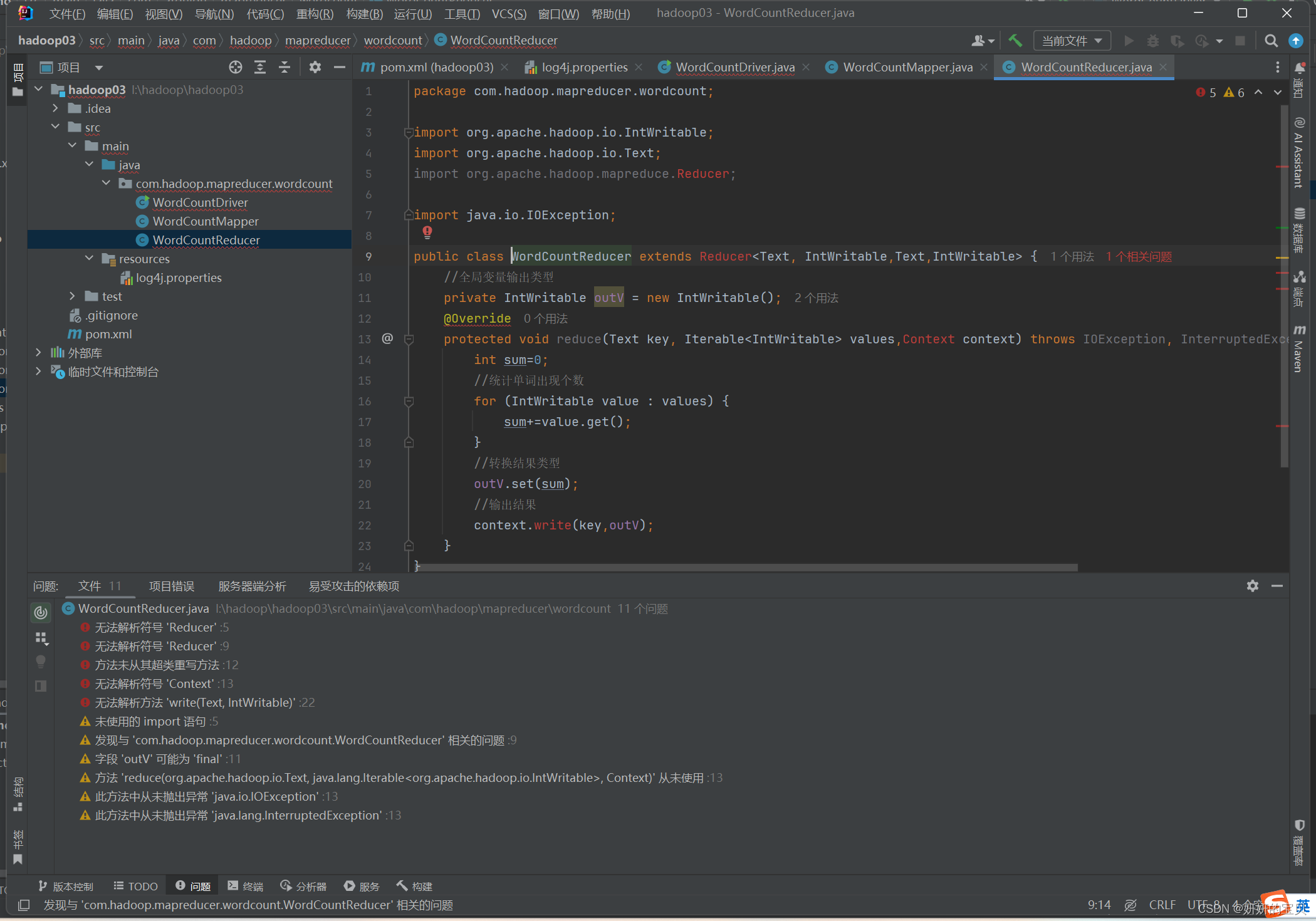Click the Build project hammer icon
Viewport: 1316px width, 921px height.
pos(1015,41)
